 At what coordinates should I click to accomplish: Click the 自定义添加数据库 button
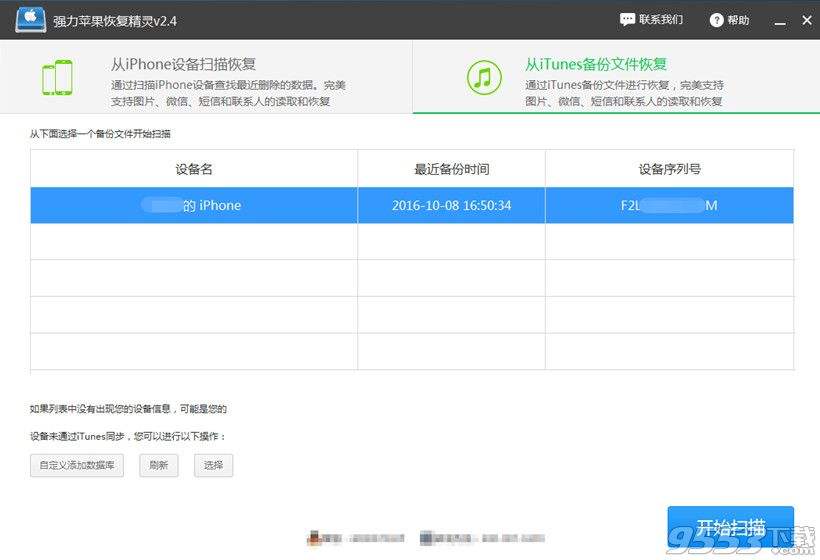(x=77, y=465)
